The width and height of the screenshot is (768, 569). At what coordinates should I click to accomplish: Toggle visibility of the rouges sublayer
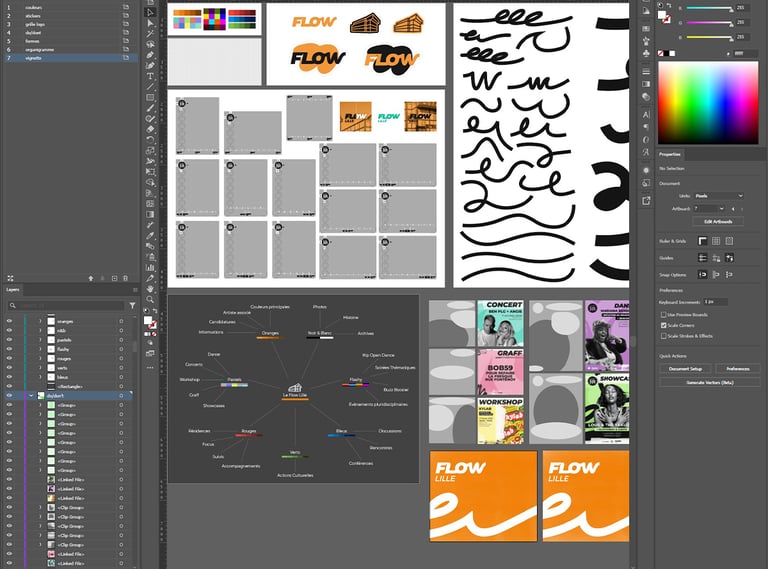(x=9, y=358)
